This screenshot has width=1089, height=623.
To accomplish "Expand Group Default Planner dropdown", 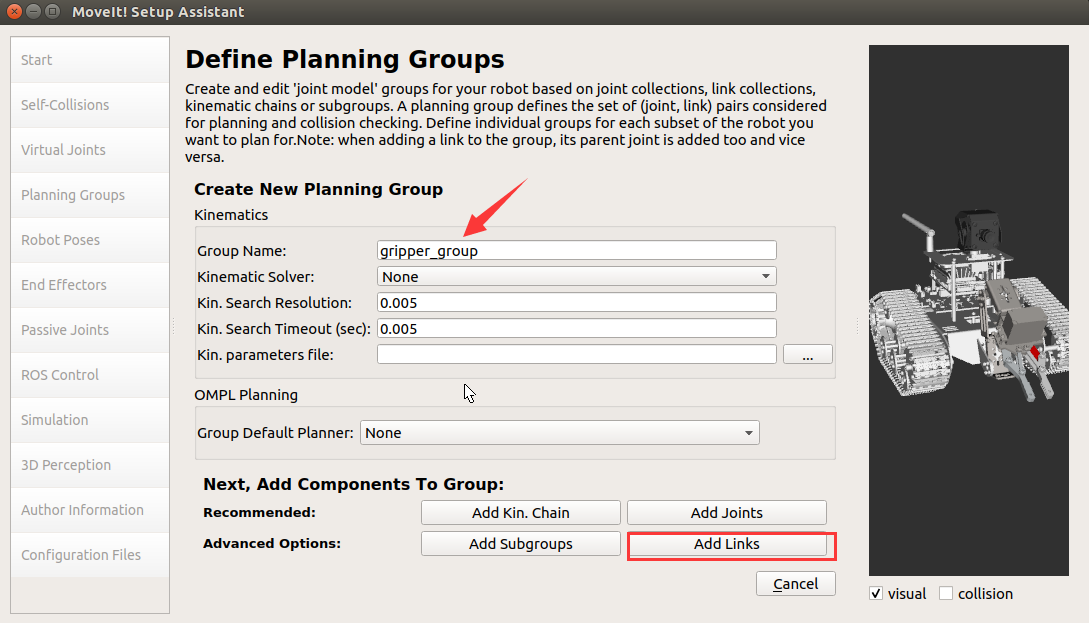I will [x=560, y=433].
